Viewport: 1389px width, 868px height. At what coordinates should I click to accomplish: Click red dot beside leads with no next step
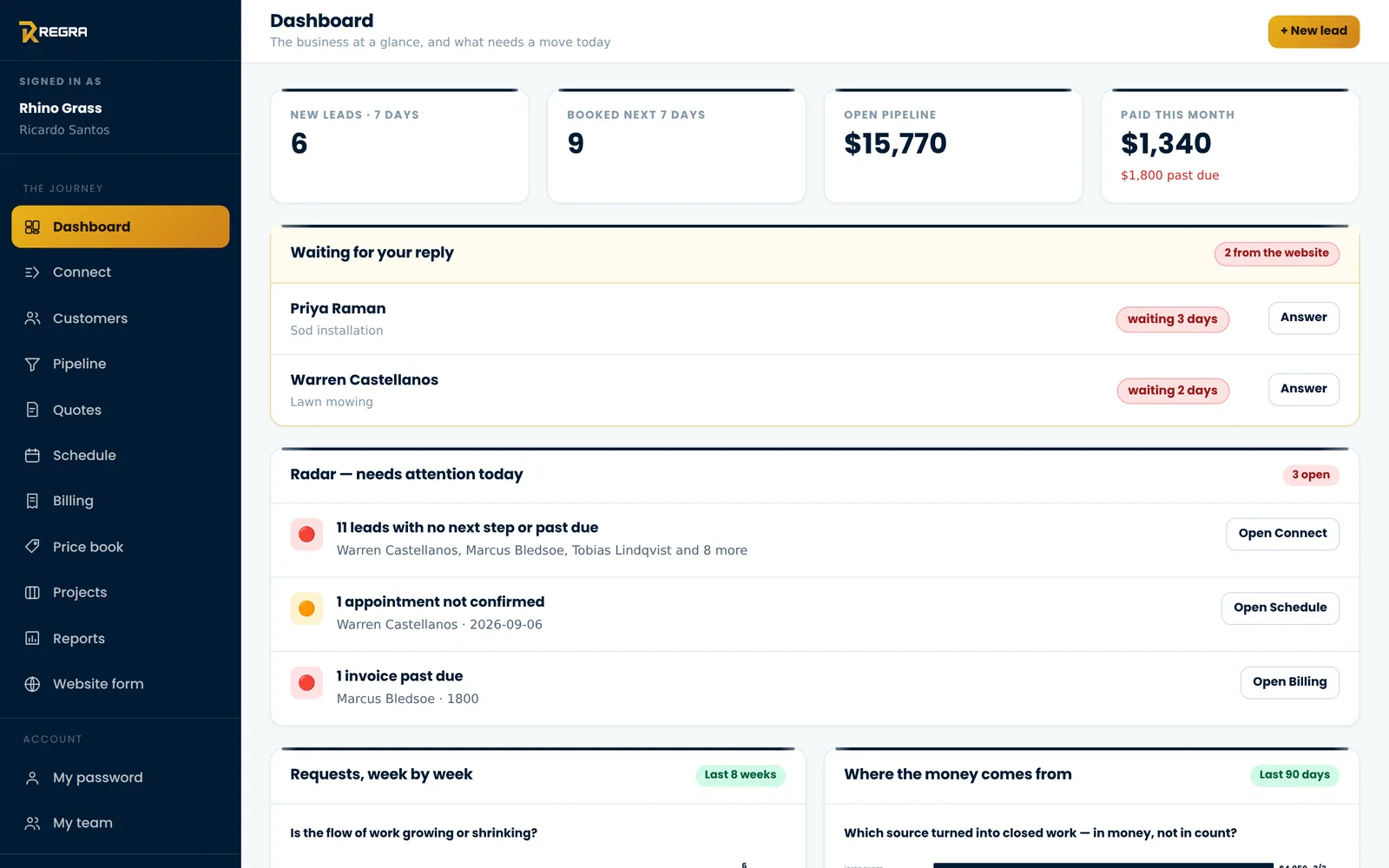pyautogui.click(x=306, y=535)
